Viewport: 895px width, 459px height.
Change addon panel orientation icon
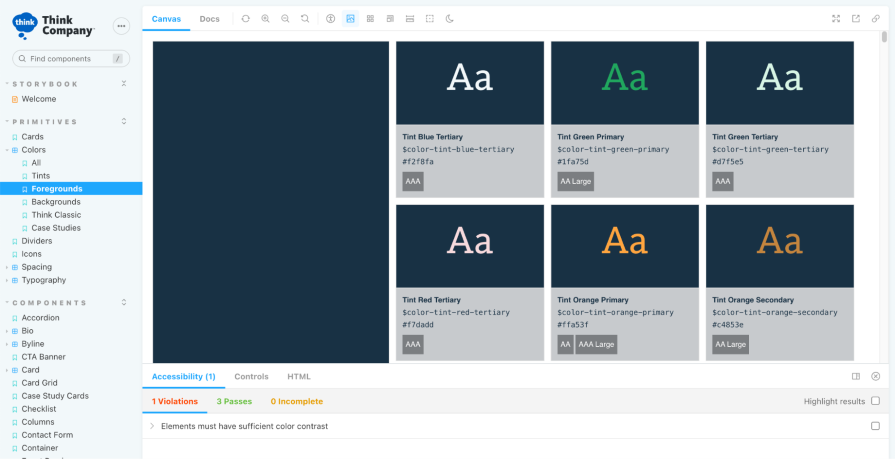[856, 376]
